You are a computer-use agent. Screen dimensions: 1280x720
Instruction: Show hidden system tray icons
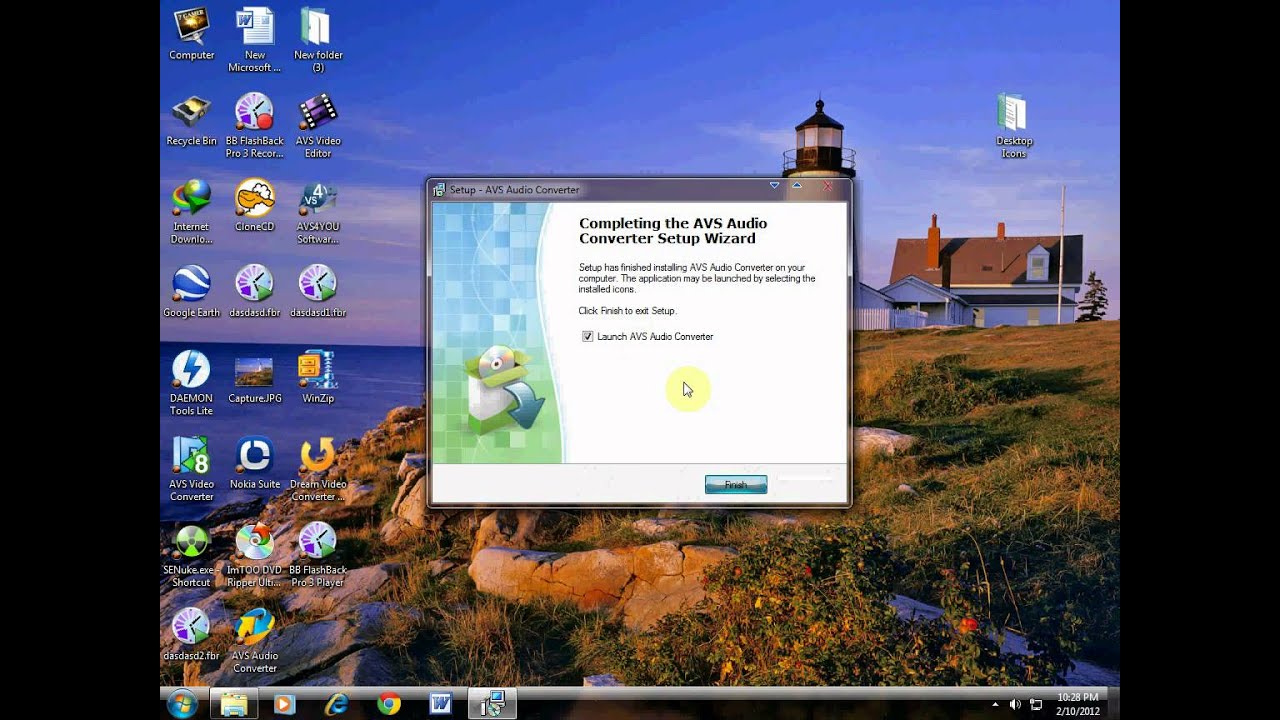[995, 704]
